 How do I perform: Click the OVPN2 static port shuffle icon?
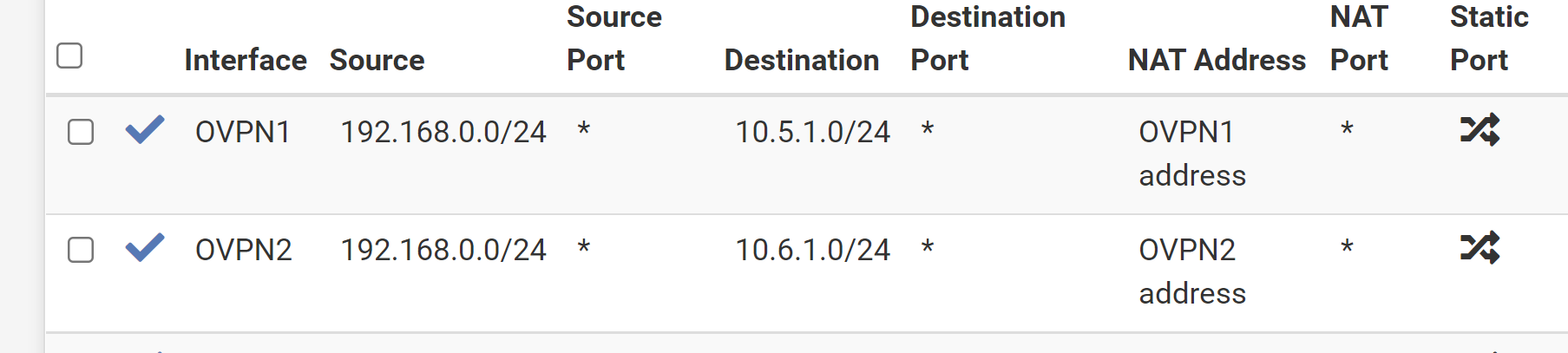1479,247
